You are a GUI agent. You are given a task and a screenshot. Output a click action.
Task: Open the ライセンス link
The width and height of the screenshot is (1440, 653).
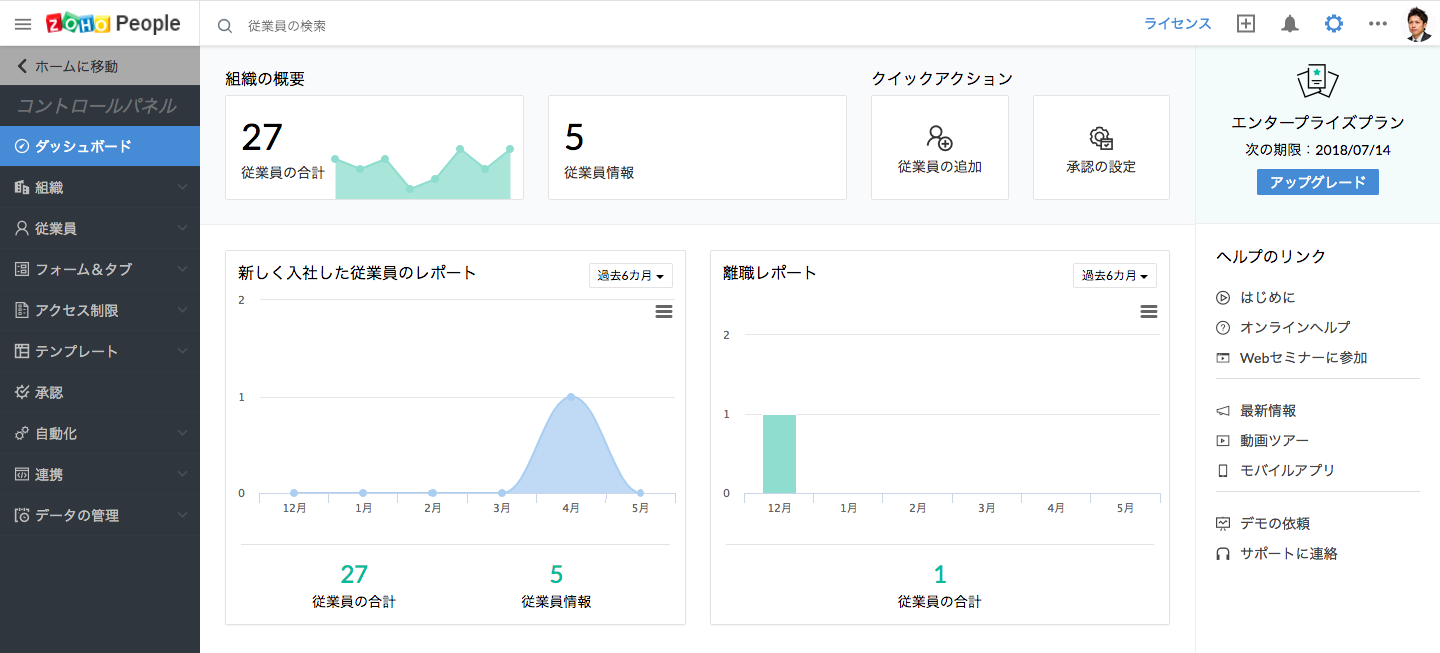1178,24
